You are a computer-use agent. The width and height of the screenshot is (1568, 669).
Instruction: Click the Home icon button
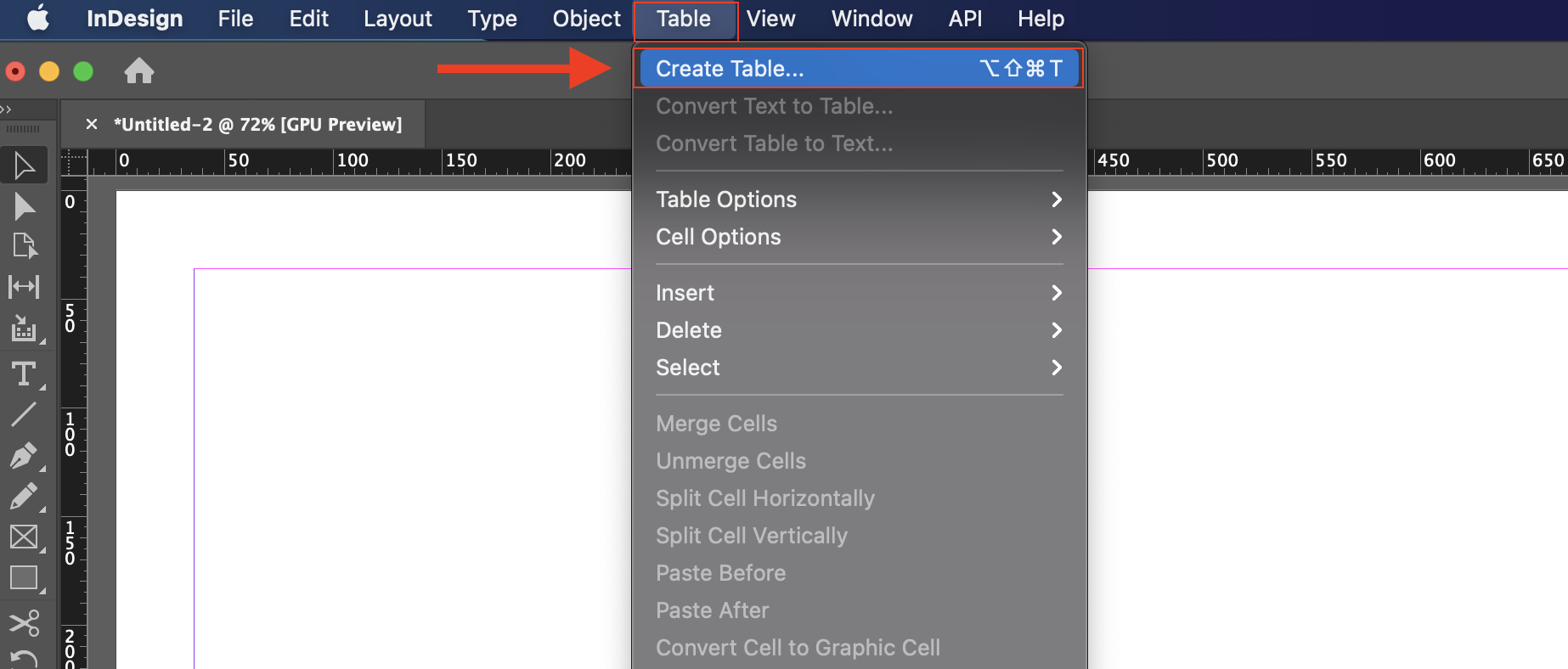click(139, 70)
